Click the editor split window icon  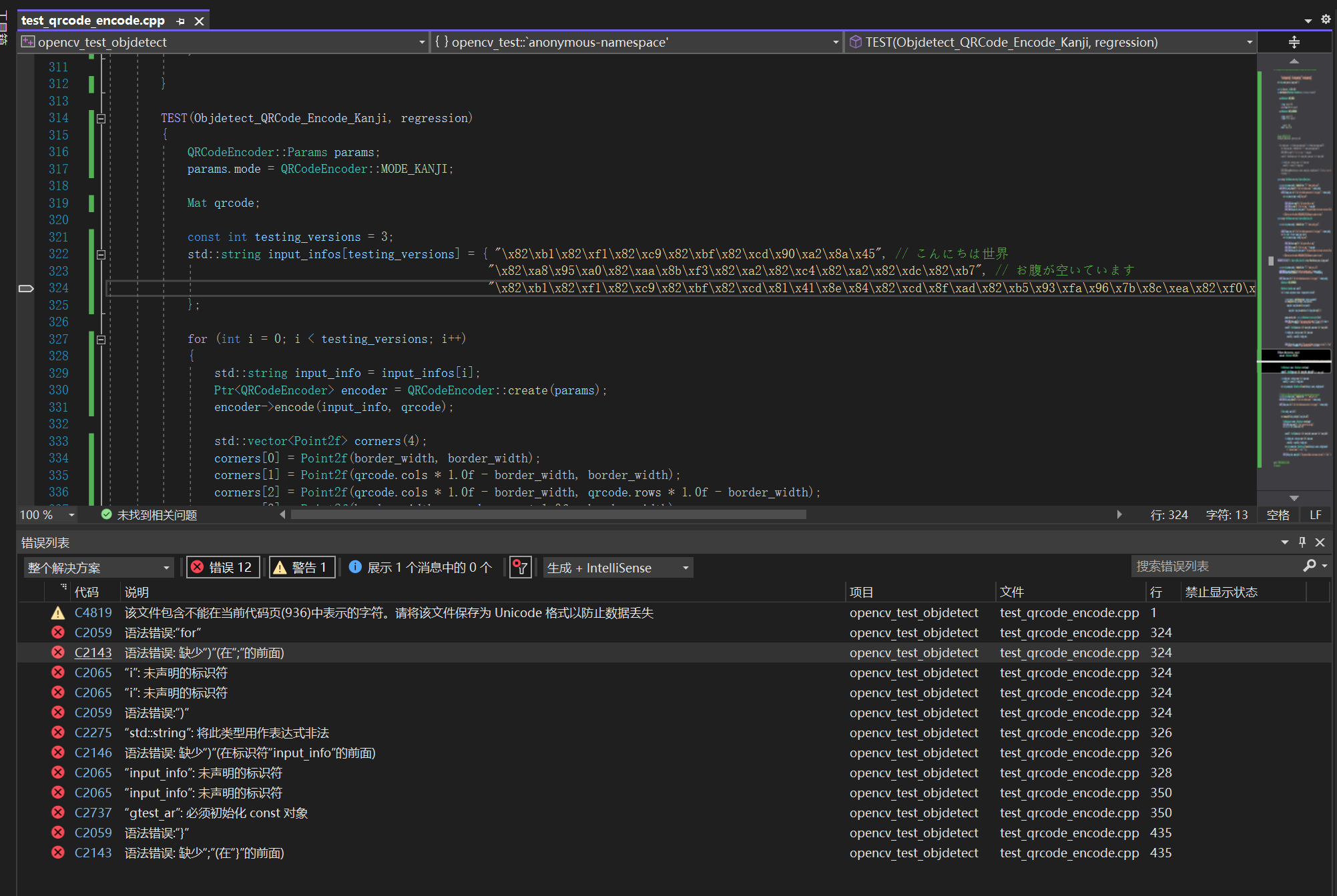[1294, 42]
